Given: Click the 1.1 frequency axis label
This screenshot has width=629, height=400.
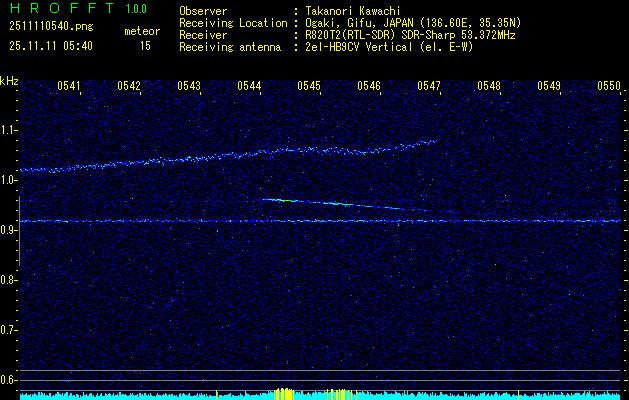Looking at the screenshot, I should tap(9, 130).
